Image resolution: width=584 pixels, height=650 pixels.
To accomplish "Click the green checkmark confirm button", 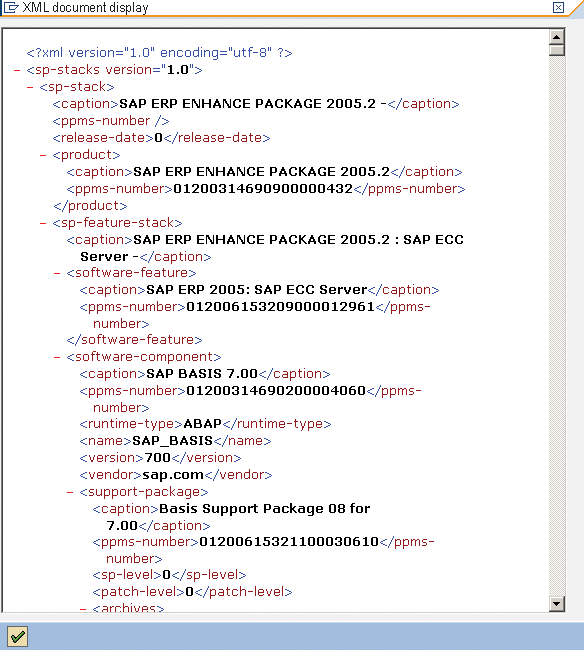I will 17,636.
